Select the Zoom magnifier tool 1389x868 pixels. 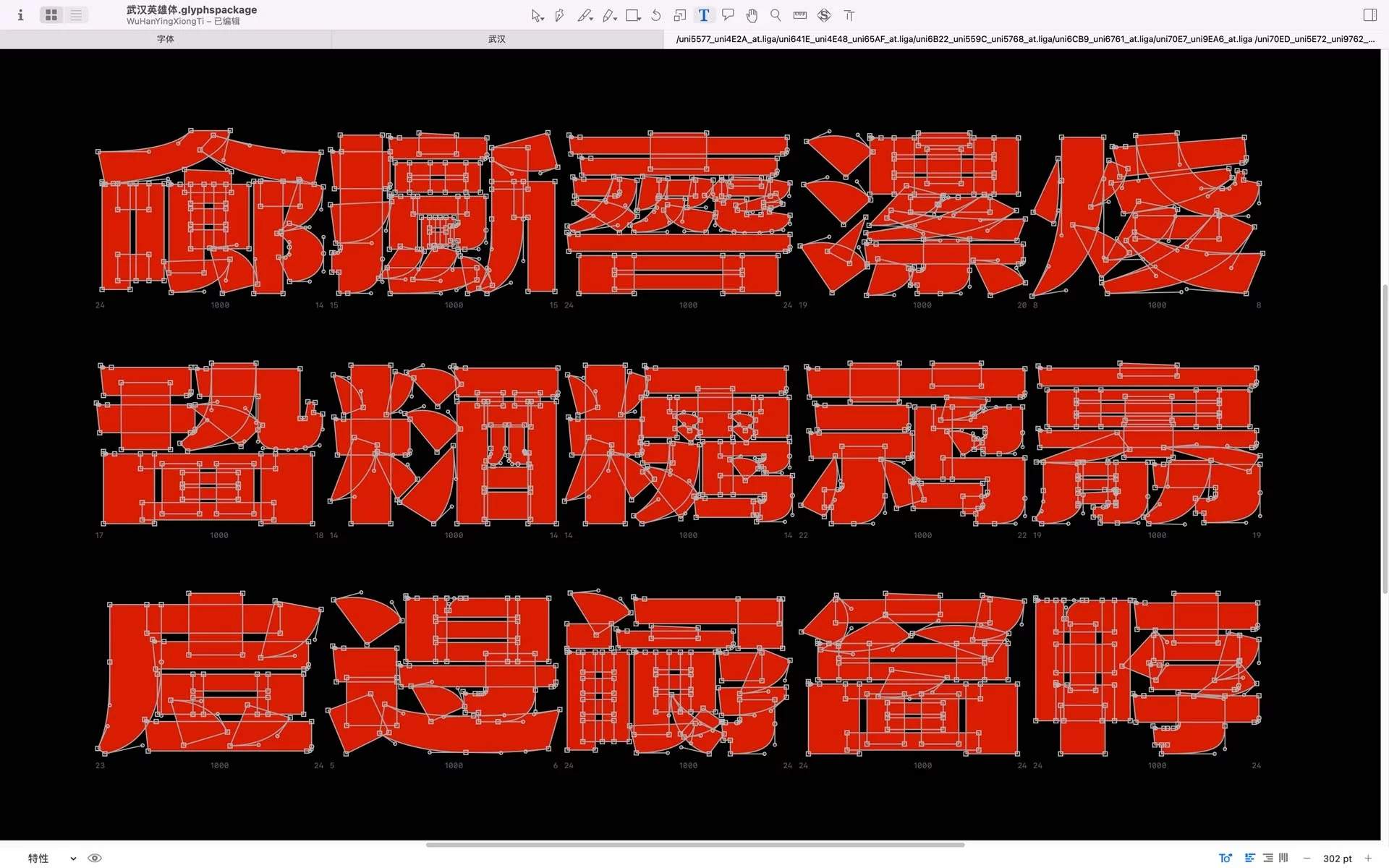776,15
